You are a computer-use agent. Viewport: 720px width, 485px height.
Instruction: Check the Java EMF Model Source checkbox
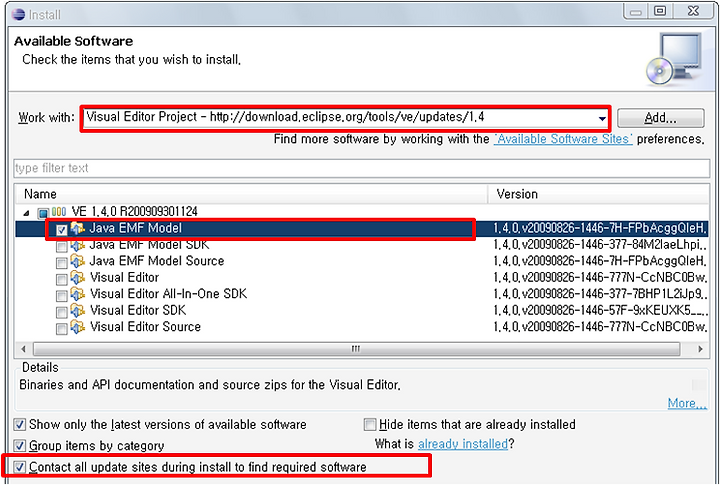[62, 263]
